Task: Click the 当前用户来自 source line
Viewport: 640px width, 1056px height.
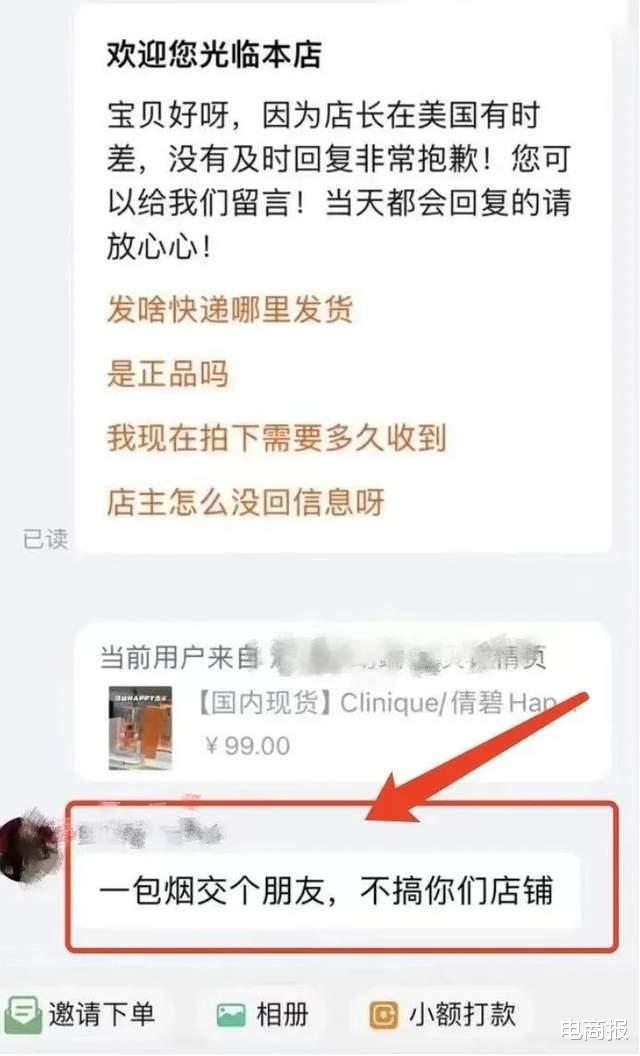Action: pyautogui.click(x=323, y=657)
